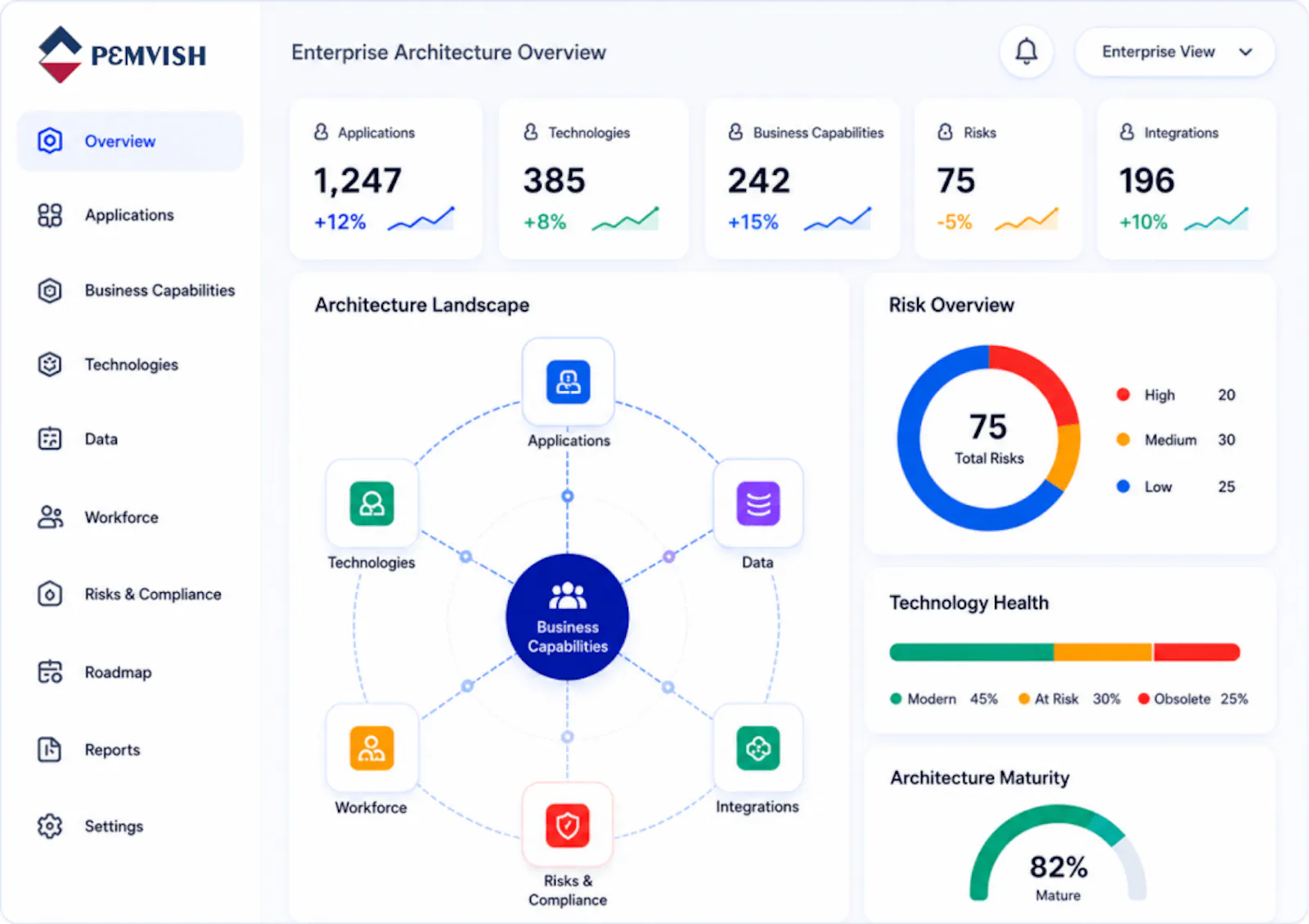This screenshot has height=924, width=1309.
Task: Click the Workforce people icon in sidebar
Action: pyautogui.click(x=50, y=517)
